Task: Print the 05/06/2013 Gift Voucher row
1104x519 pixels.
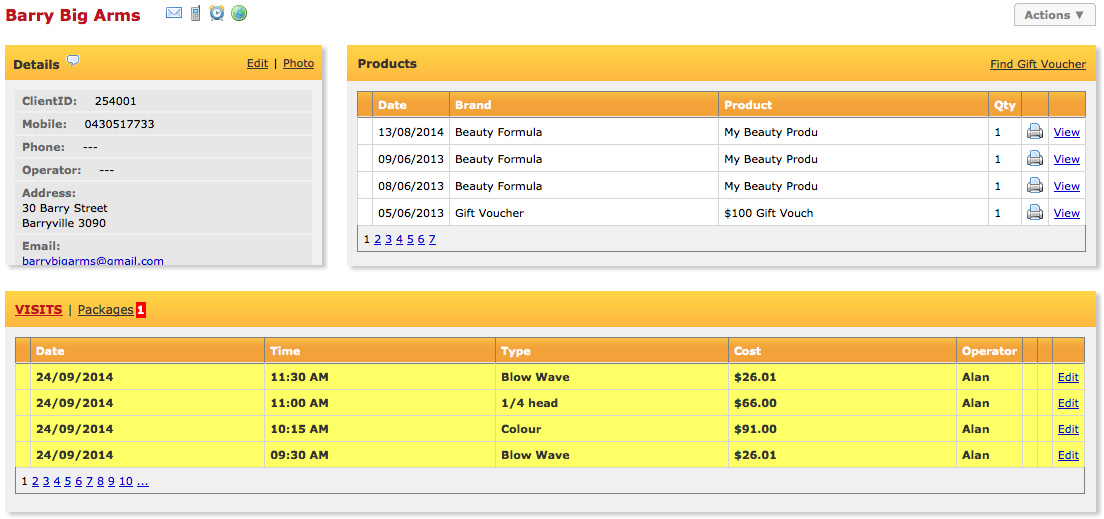Action: (x=1034, y=213)
